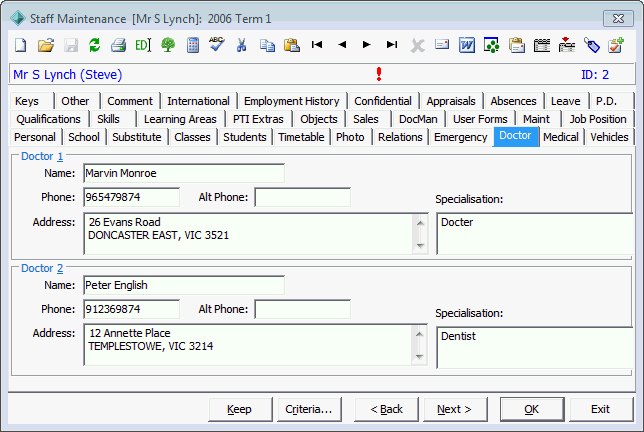
Task: Switch to the Medical tab
Action: tap(561, 137)
